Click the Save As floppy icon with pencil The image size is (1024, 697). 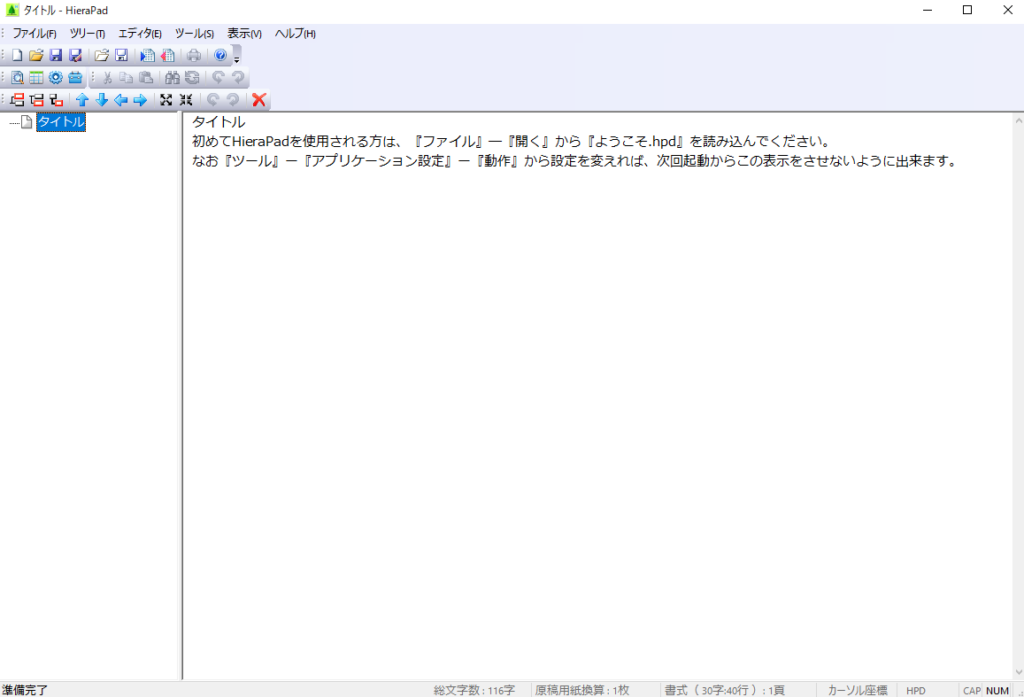[75, 56]
